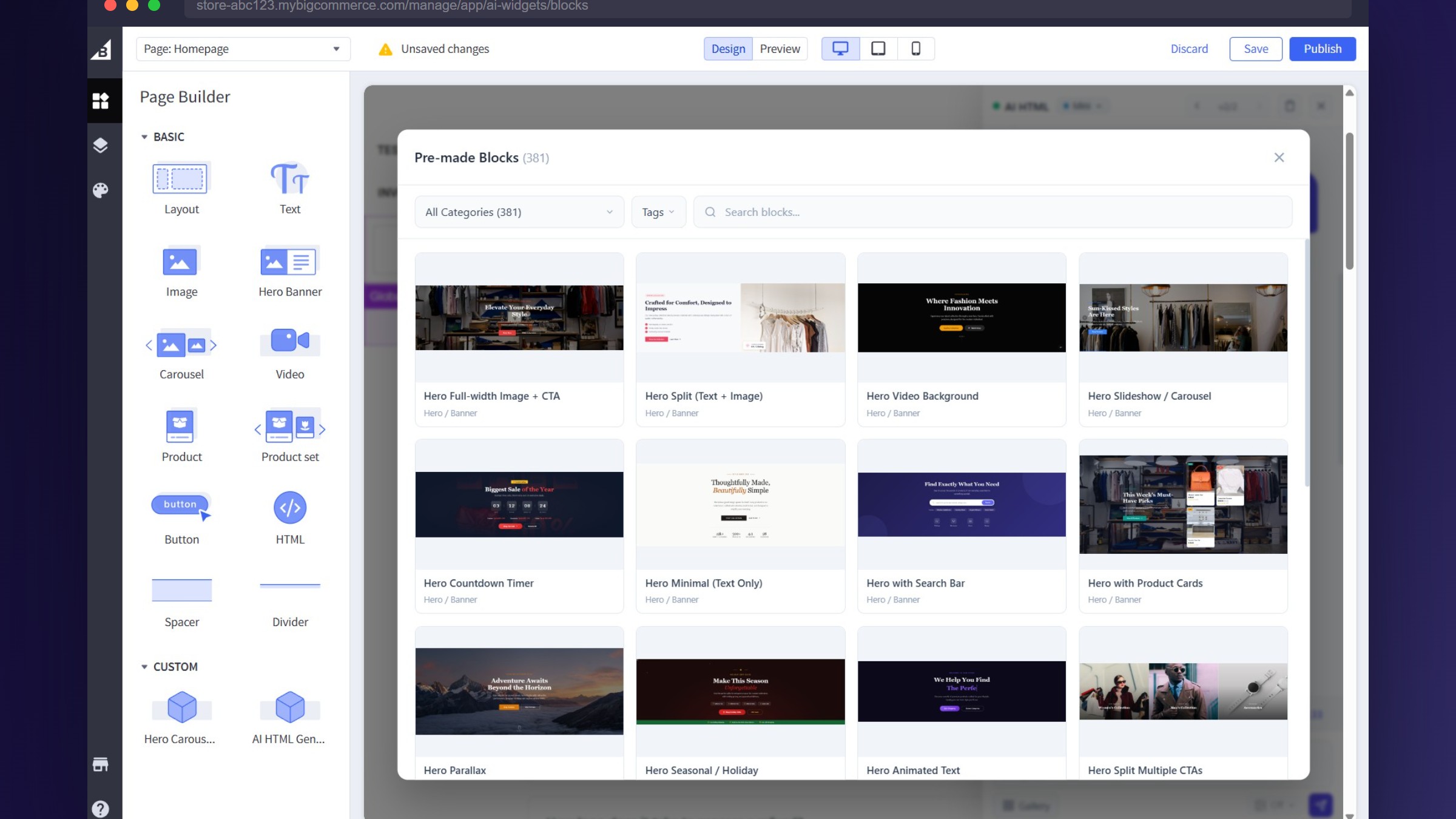Expand the All Categories filter dropdown
The image size is (1456, 819).
(519, 212)
